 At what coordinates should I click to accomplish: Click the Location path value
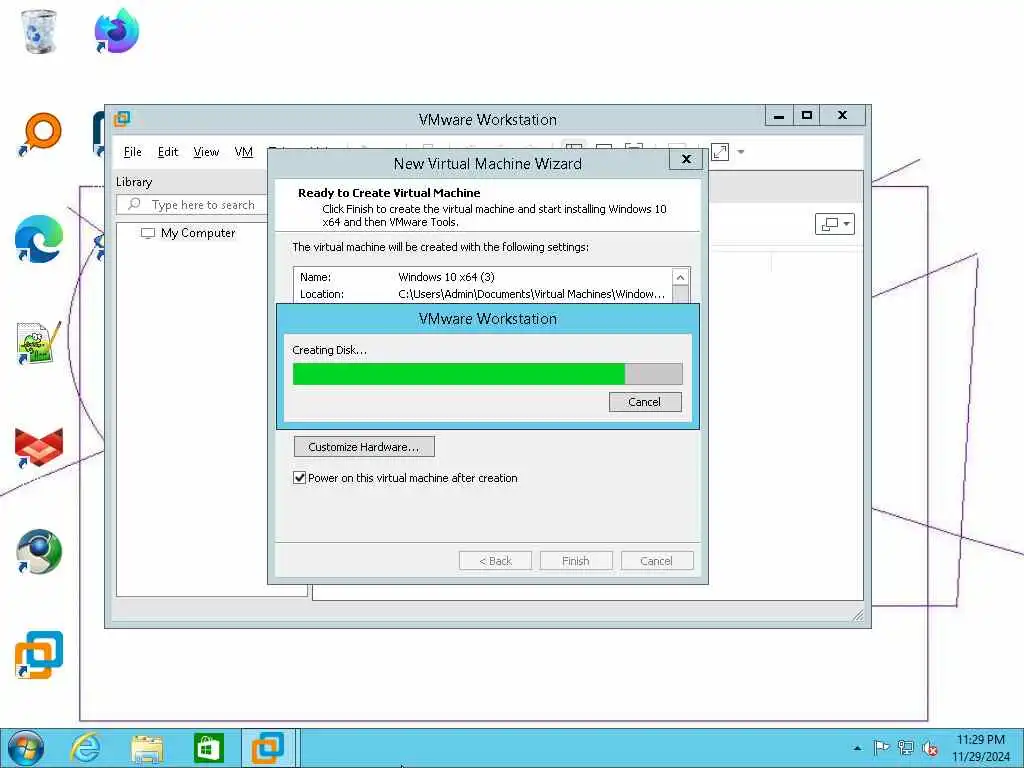pyautogui.click(x=532, y=294)
